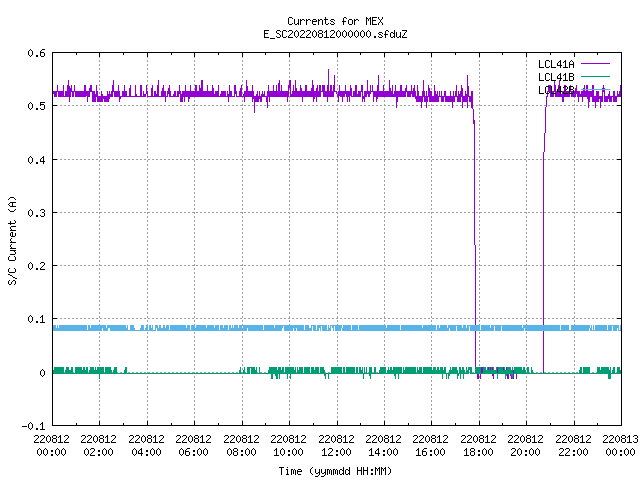The width and height of the screenshot is (640, 480).
Task: Click the 220812 16:00 x-axis tick label
Action: pos(430,446)
